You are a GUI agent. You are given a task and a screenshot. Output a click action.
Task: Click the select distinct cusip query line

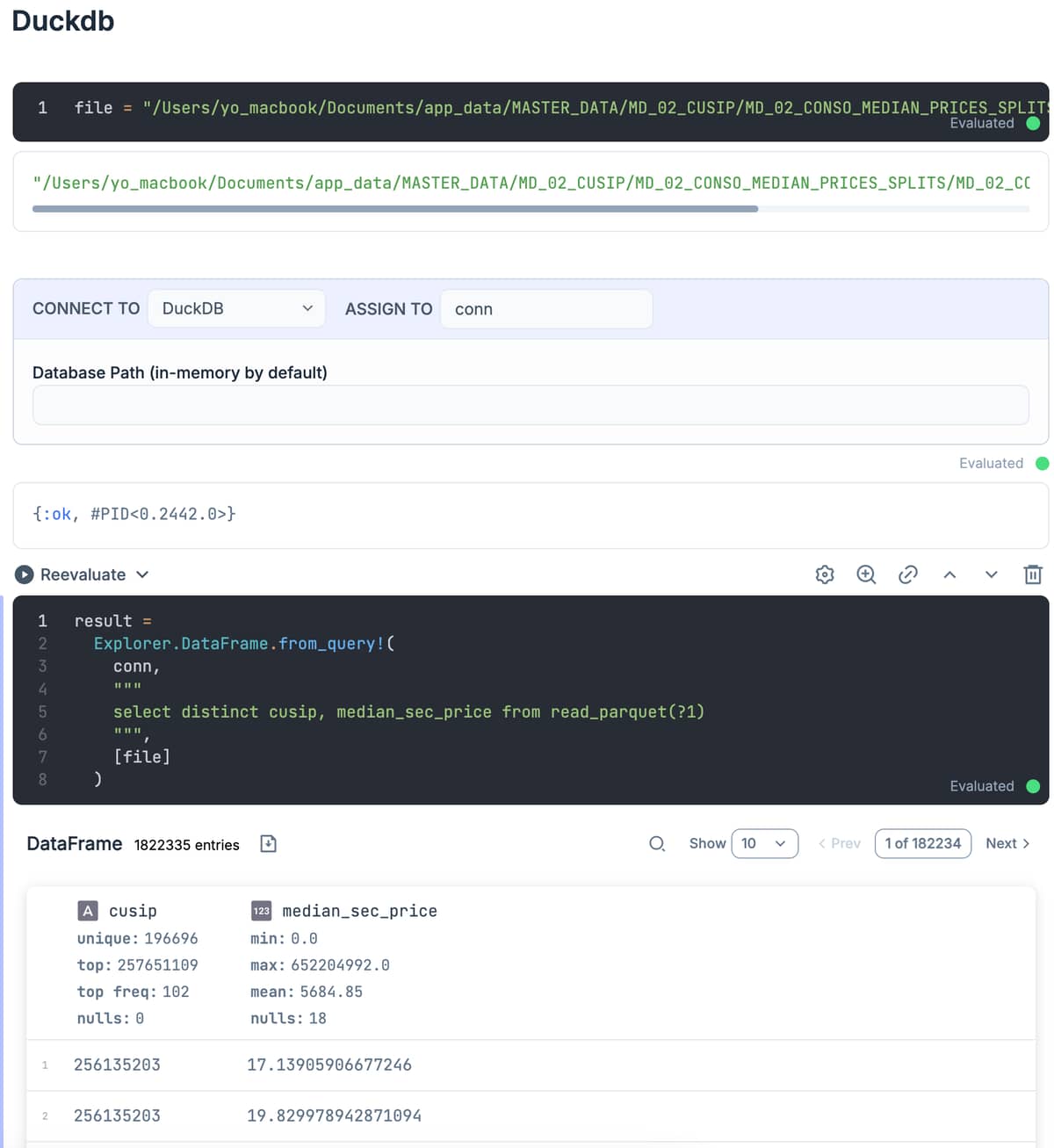coord(409,711)
